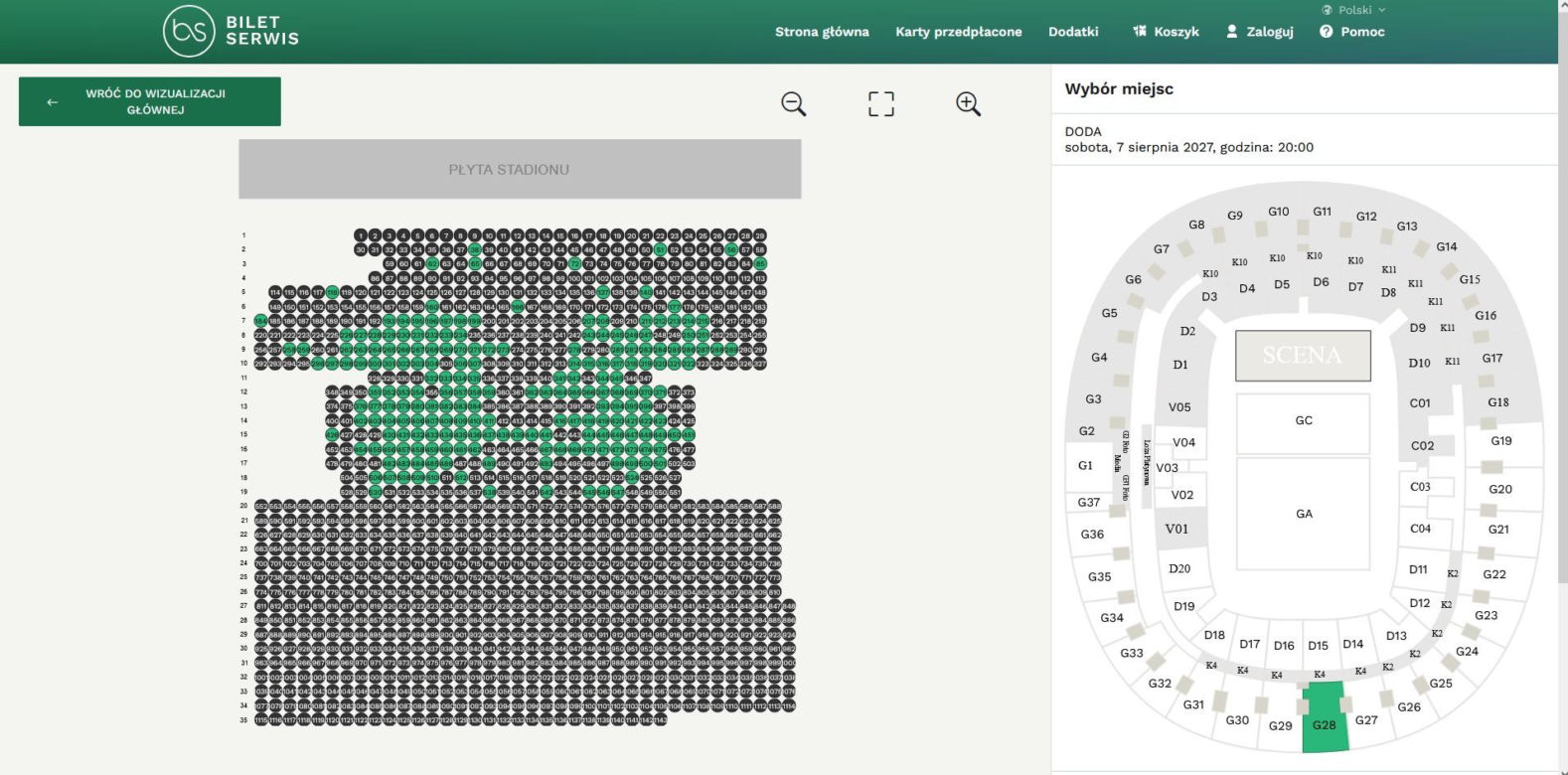1568x775 pixels.
Task: Pick sector G37 on the stadium map
Action: (1089, 502)
